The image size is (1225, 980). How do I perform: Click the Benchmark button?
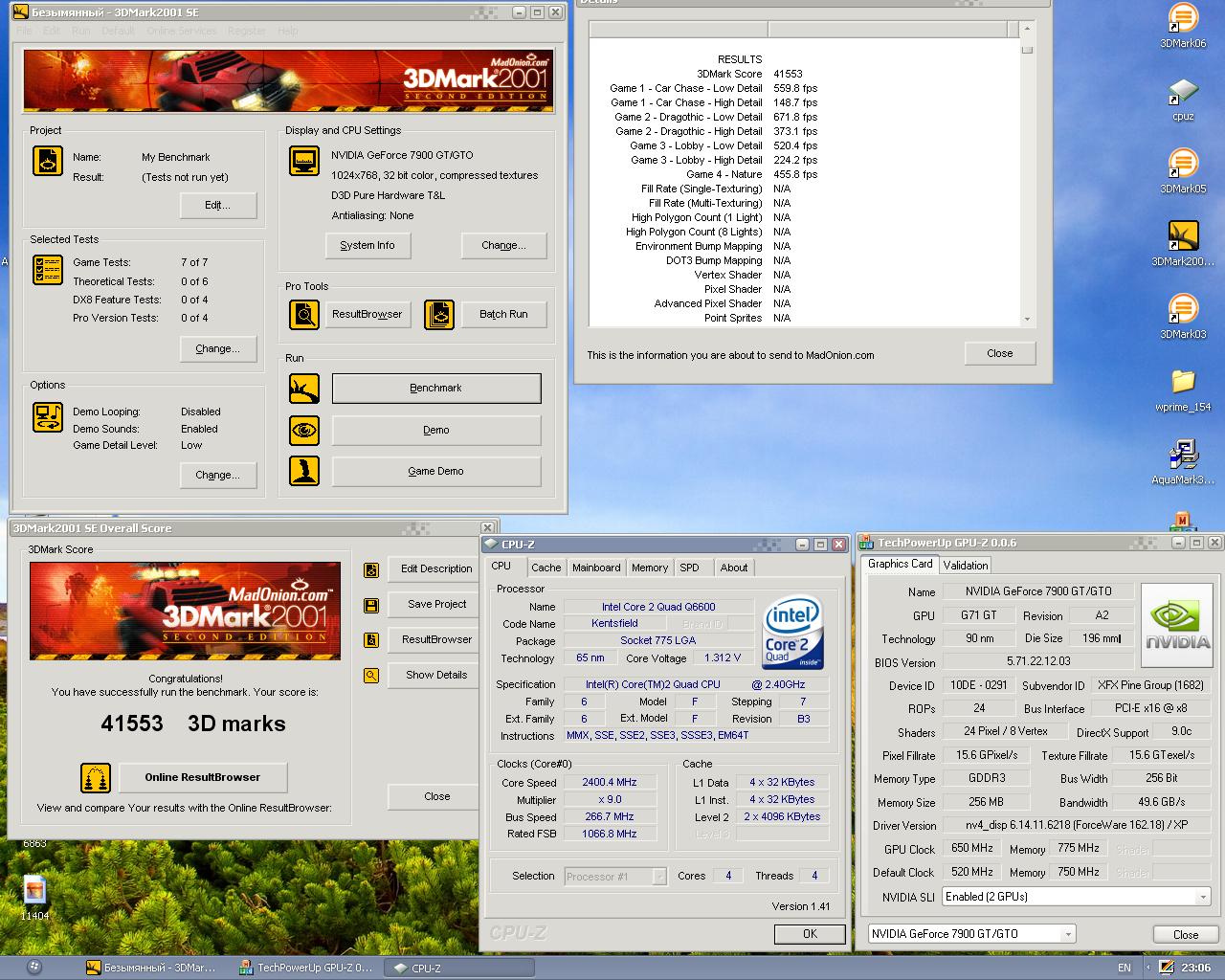click(436, 388)
